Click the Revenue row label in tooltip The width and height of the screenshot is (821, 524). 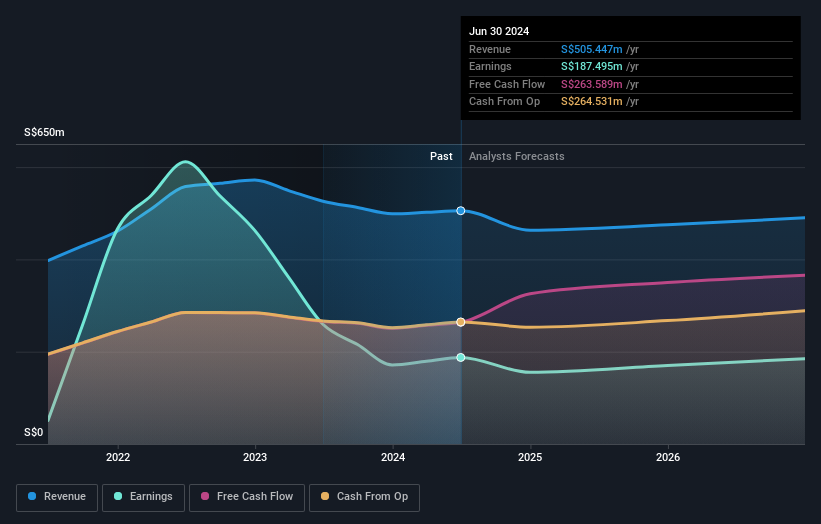[x=490, y=49]
